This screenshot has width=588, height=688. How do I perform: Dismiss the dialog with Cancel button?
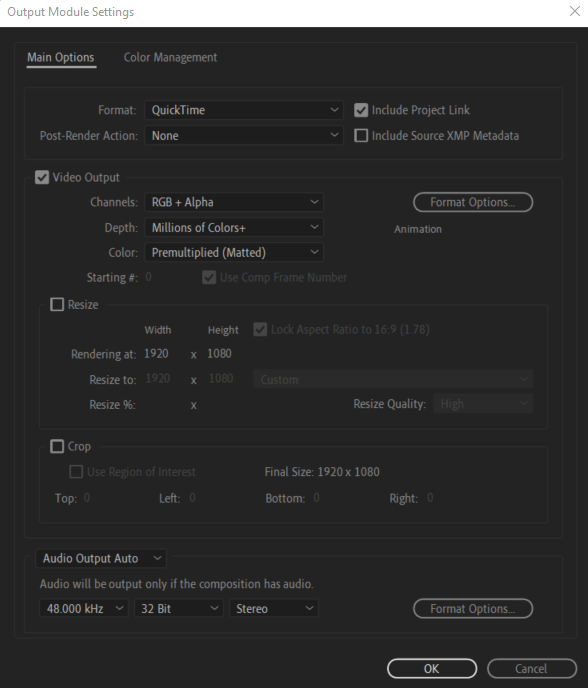coord(531,669)
